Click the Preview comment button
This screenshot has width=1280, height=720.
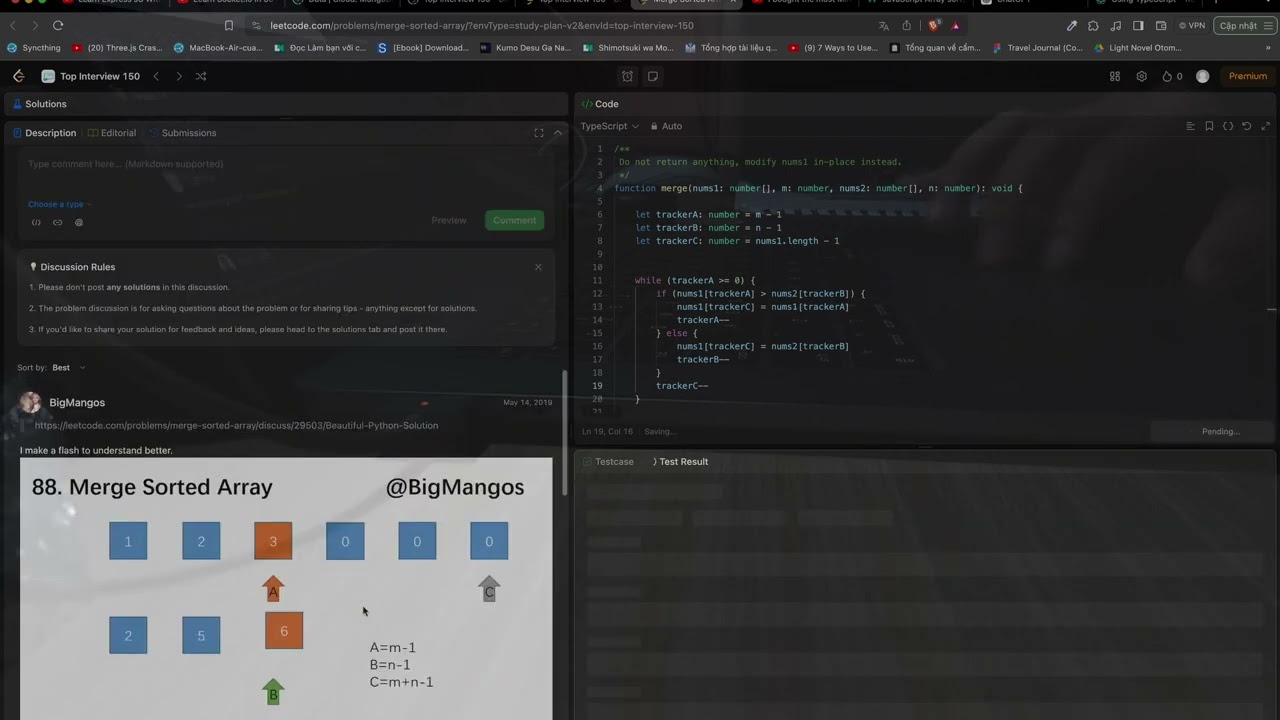[x=449, y=220]
